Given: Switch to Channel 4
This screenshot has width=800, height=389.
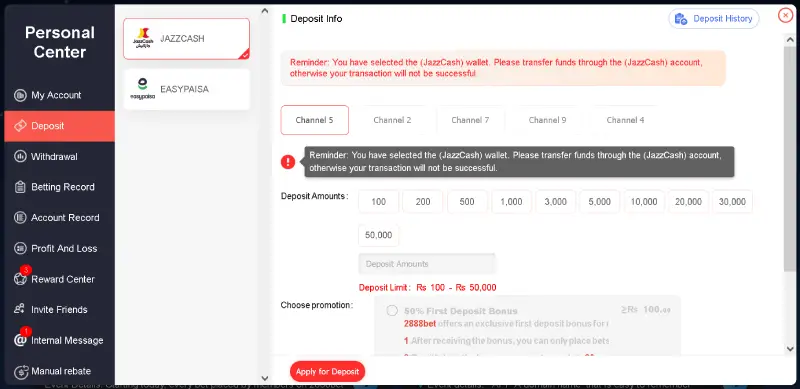Looking at the screenshot, I should pos(626,120).
